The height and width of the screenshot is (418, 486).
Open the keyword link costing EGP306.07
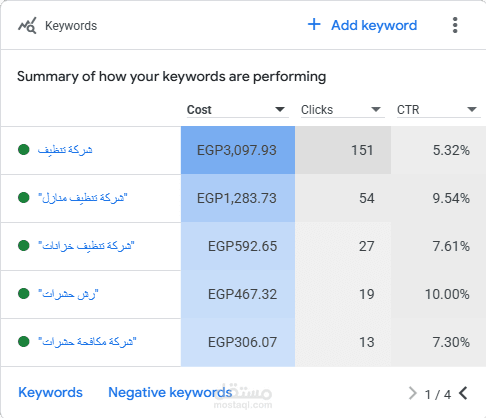[87, 342]
